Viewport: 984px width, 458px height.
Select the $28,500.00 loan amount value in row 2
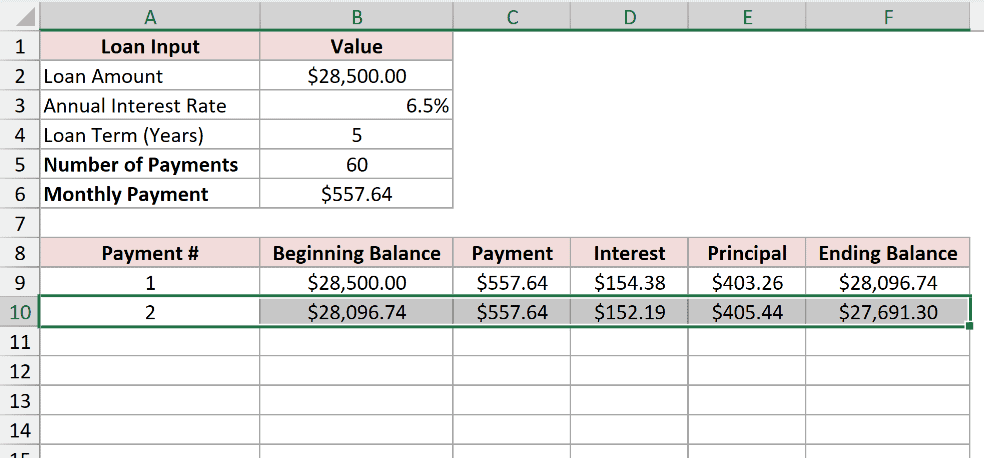356,76
